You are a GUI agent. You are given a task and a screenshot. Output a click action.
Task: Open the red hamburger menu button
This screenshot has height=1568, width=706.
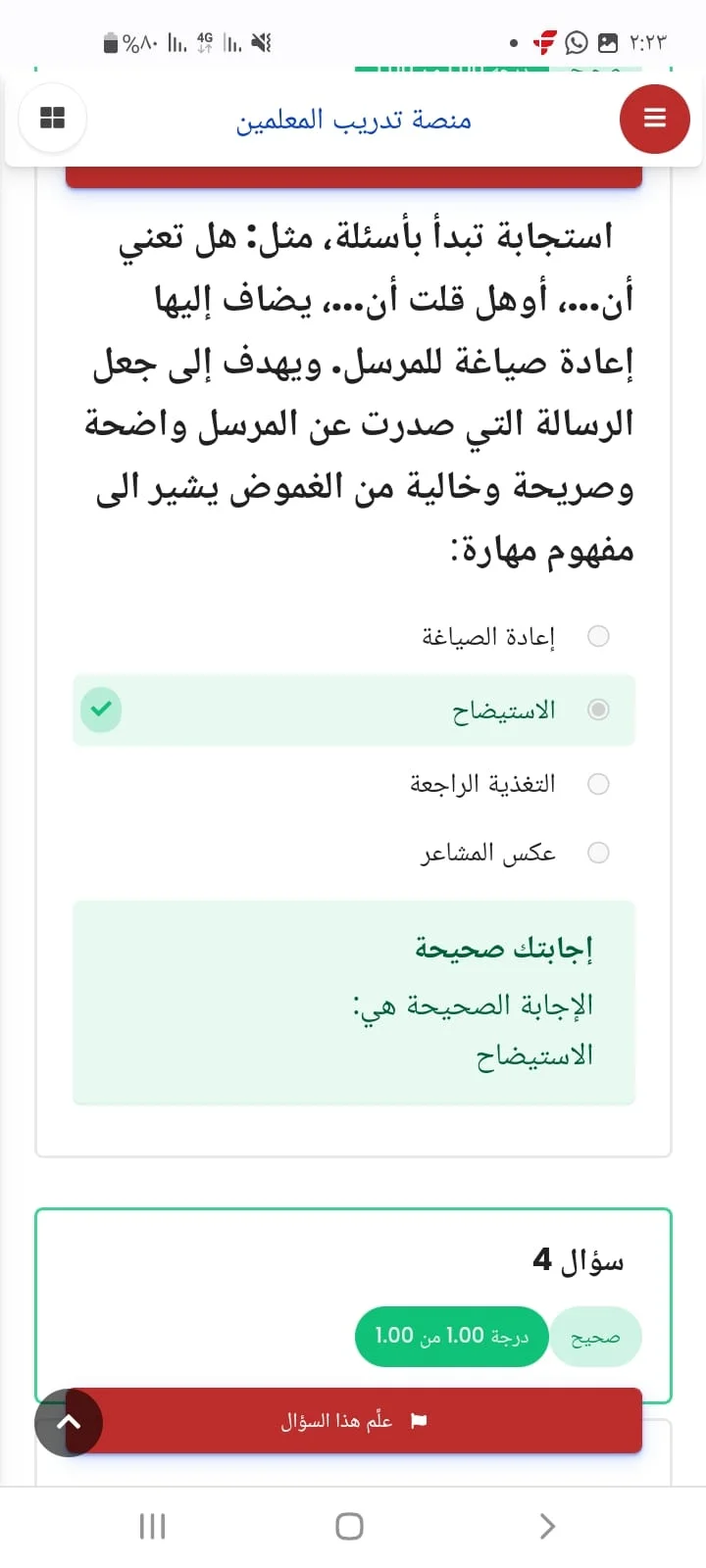point(654,119)
